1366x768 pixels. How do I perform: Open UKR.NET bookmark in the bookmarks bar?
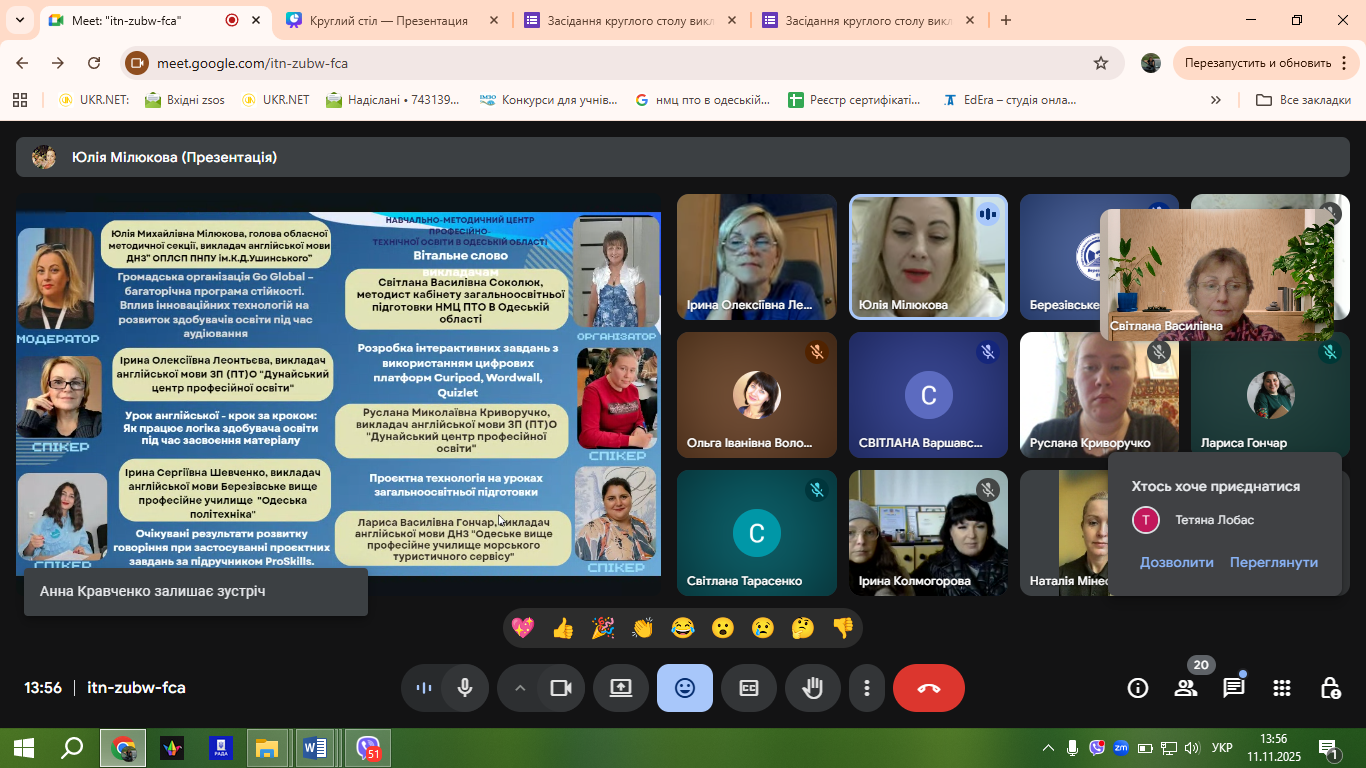pyautogui.click(x=93, y=100)
